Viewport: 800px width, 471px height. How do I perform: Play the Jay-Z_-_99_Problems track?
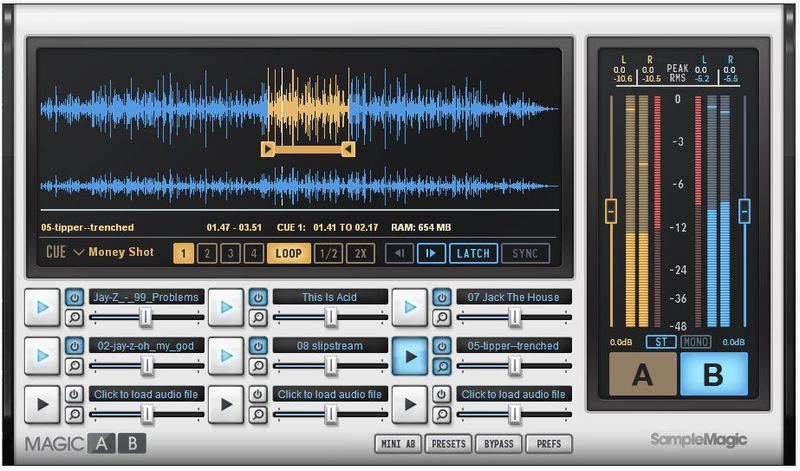pyautogui.click(x=42, y=307)
